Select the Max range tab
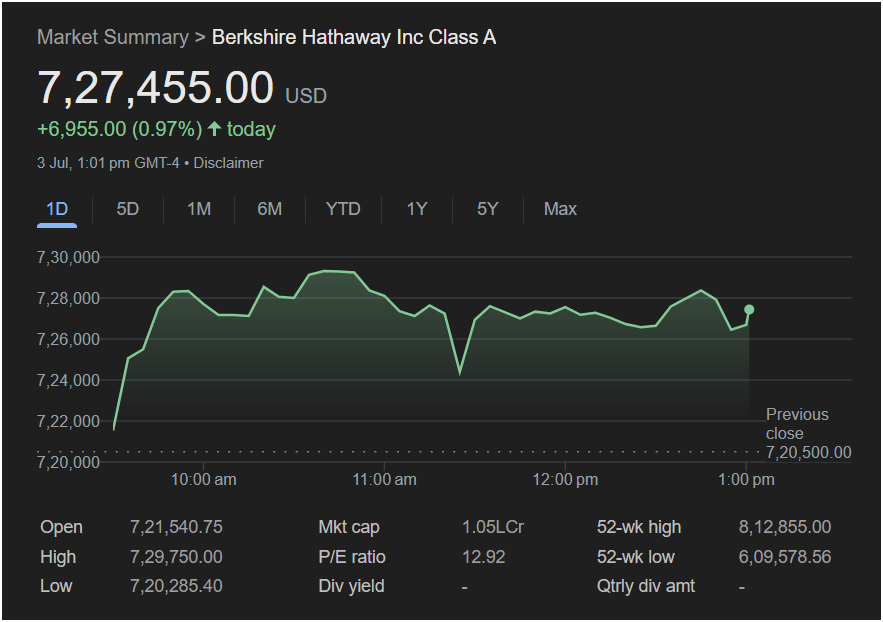Viewport: 883px width, 622px height. pos(560,209)
